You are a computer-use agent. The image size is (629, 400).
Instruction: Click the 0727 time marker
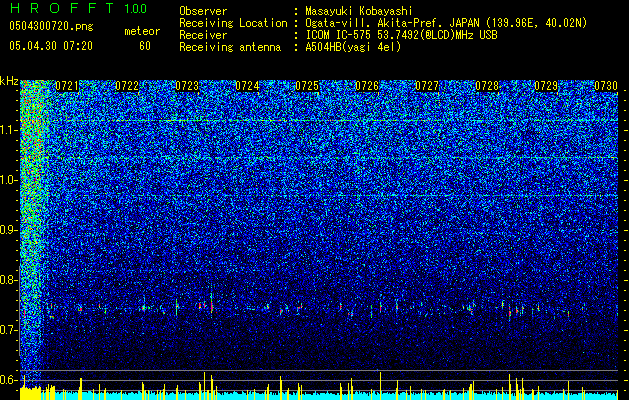(427, 86)
